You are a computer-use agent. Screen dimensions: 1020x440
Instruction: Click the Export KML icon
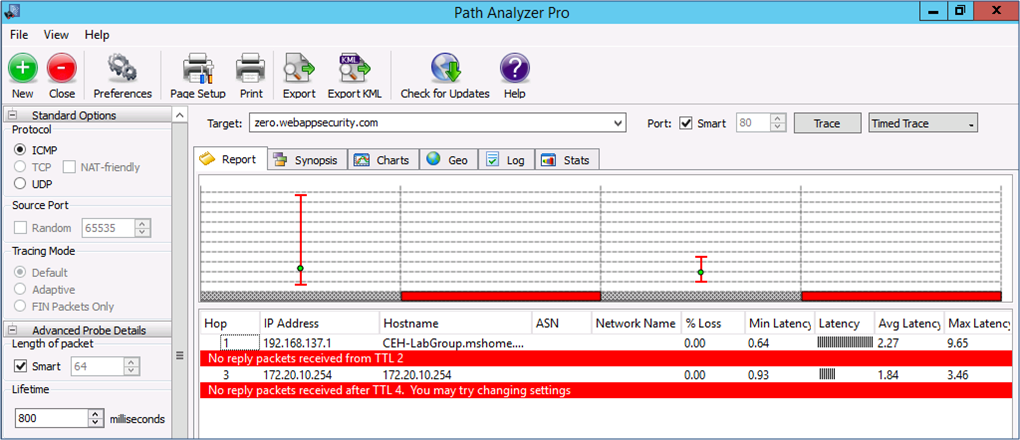[353, 68]
